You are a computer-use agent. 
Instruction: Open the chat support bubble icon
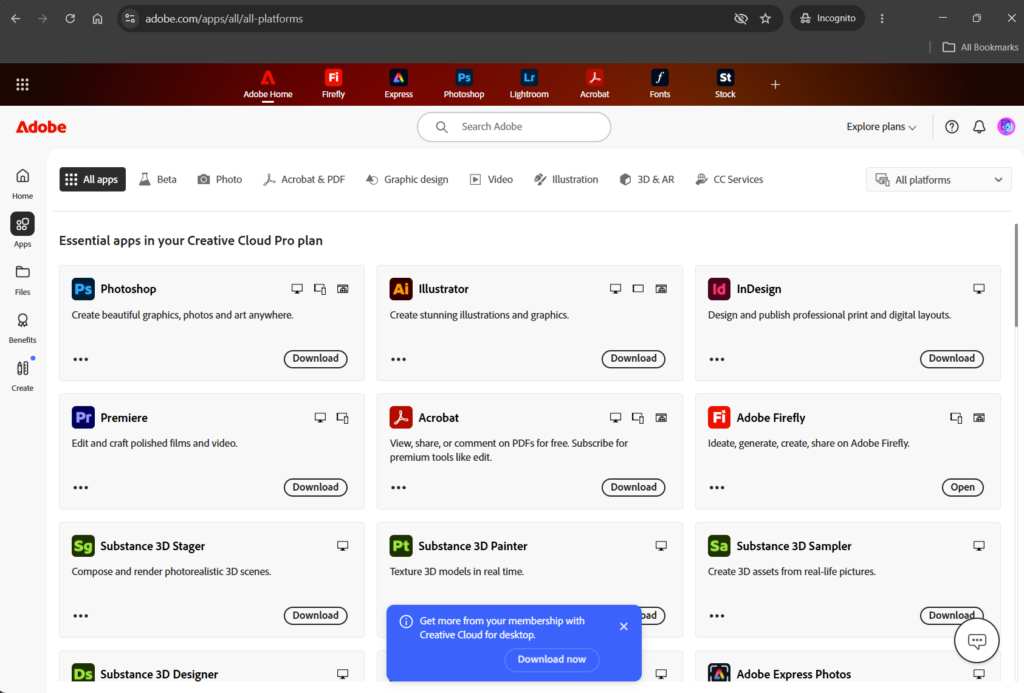pos(976,641)
